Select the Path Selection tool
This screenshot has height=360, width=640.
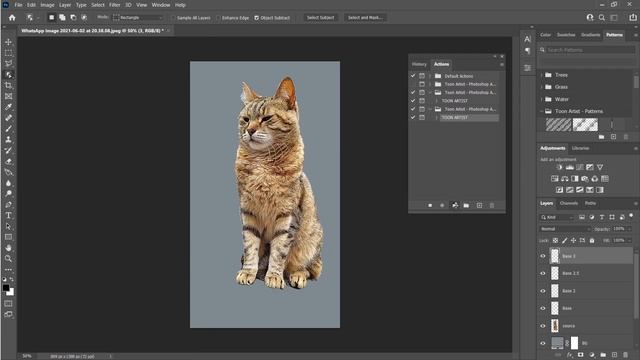[x=8, y=226]
